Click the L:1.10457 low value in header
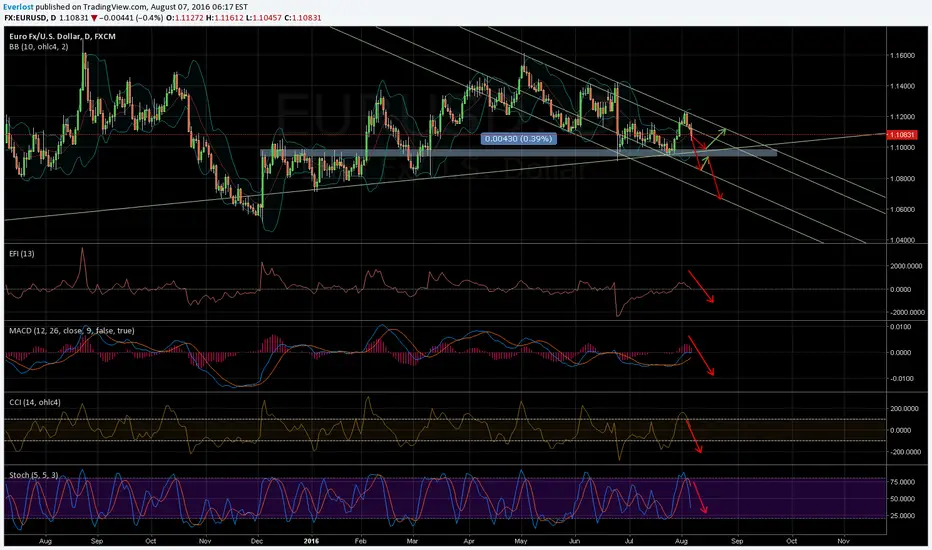Screen dimensions: 932x550 click(264, 18)
